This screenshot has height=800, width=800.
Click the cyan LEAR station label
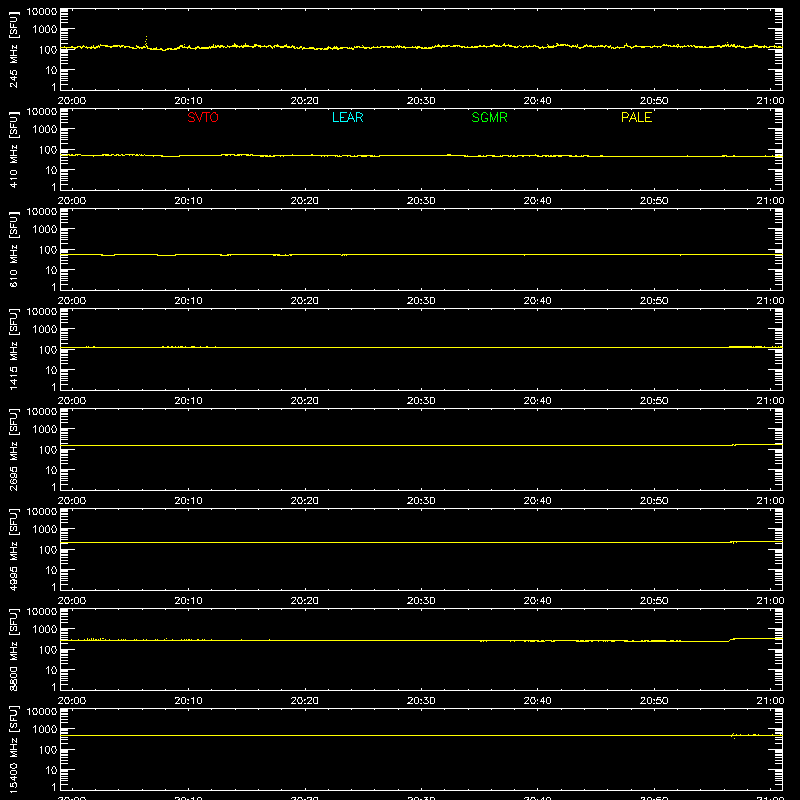[347, 117]
